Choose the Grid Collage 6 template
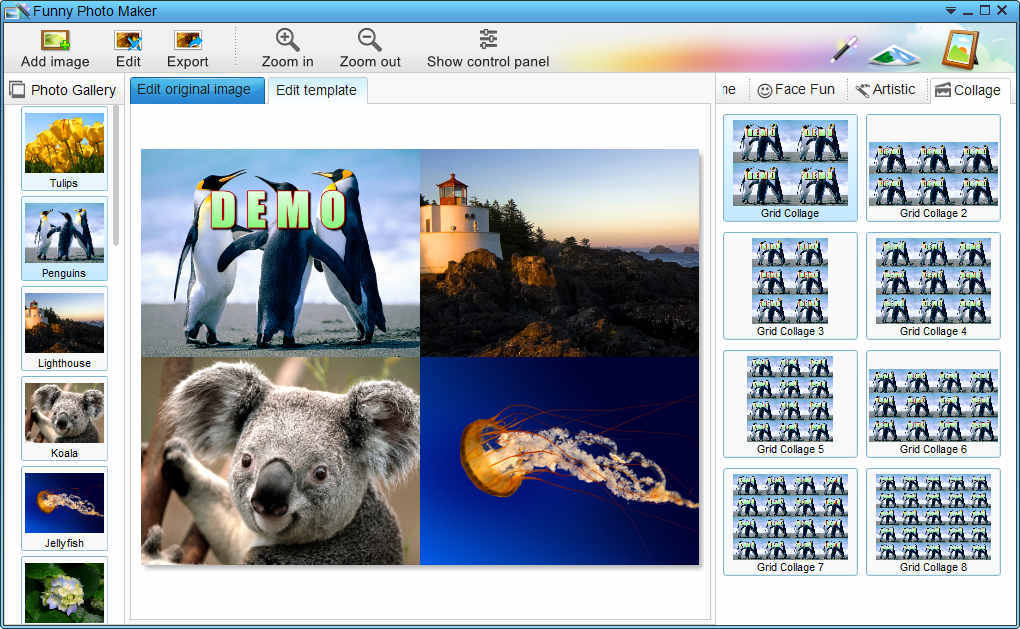Screen dimensions: 1020x629 pos(933,404)
